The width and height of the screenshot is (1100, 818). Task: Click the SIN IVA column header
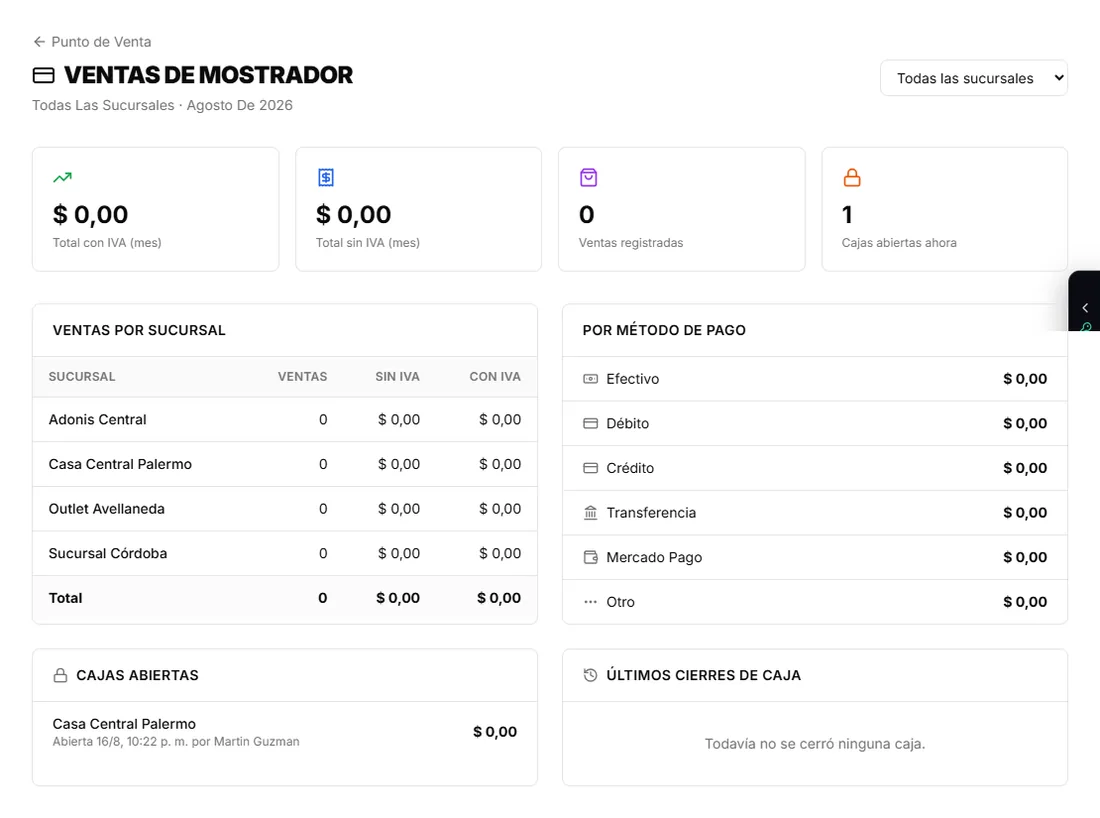[397, 377]
